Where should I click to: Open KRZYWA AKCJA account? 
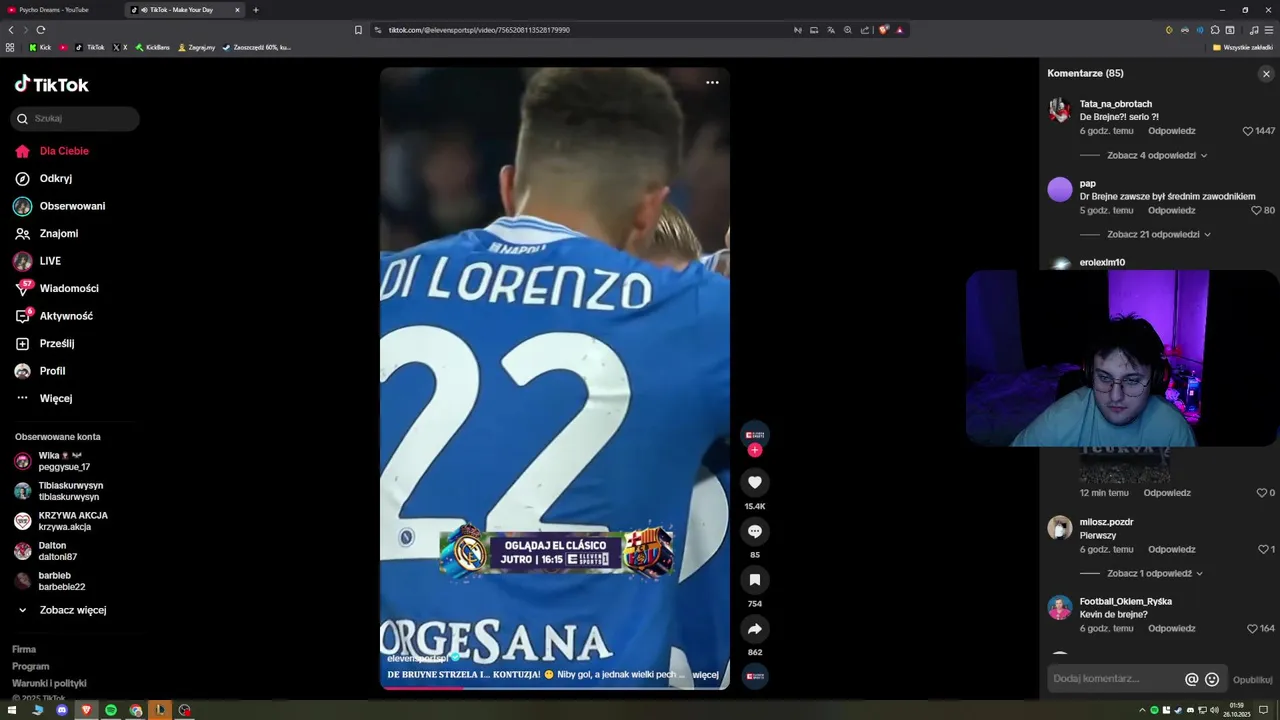click(60, 521)
